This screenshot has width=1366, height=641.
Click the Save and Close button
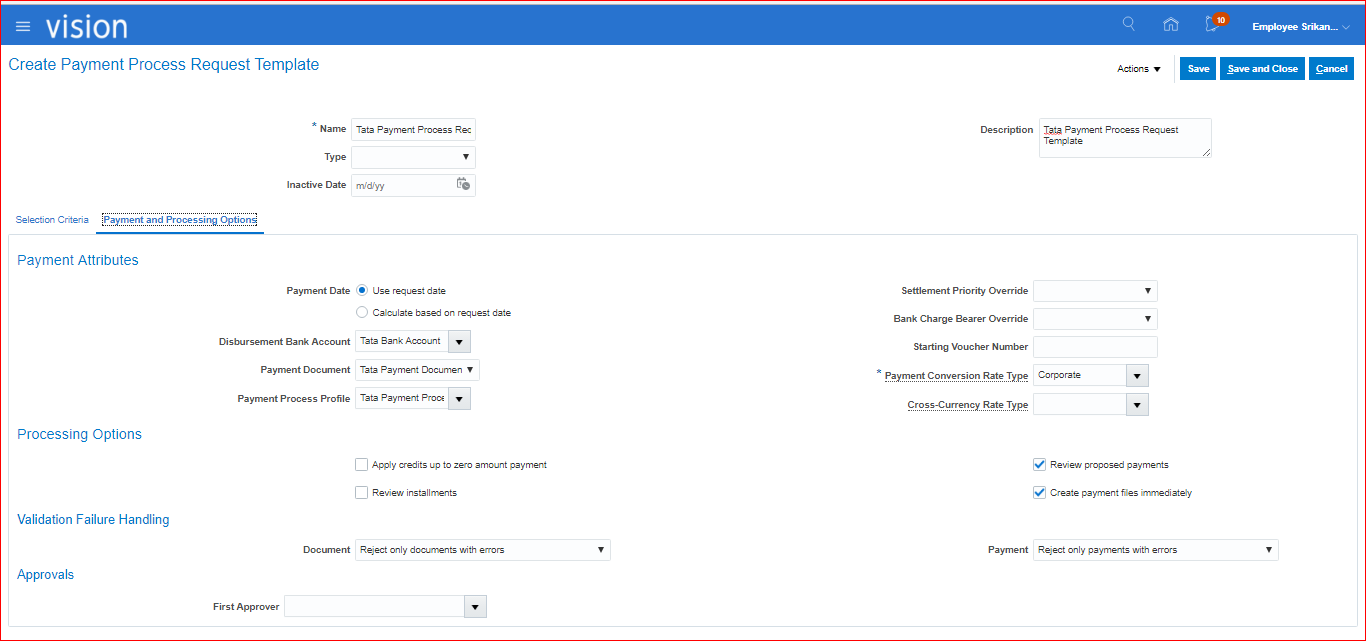(1262, 69)
